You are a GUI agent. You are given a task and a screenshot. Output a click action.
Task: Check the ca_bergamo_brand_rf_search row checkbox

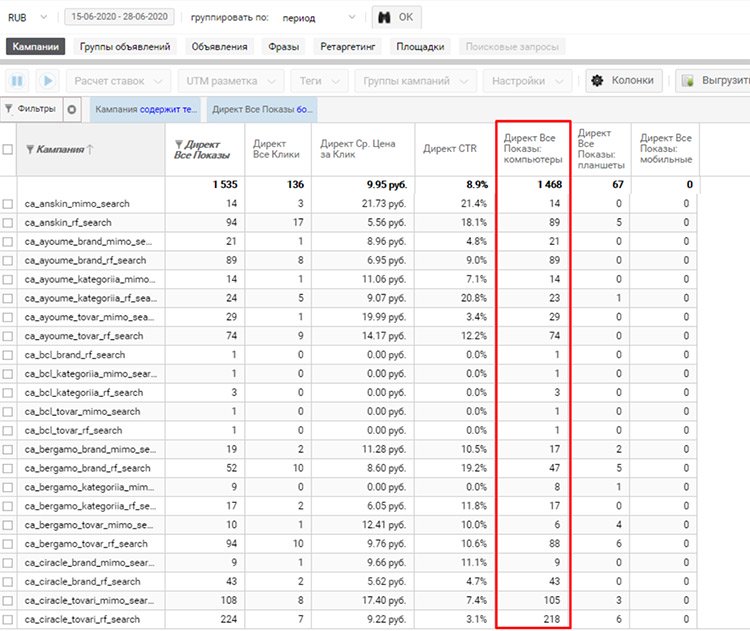coord(8,468)
